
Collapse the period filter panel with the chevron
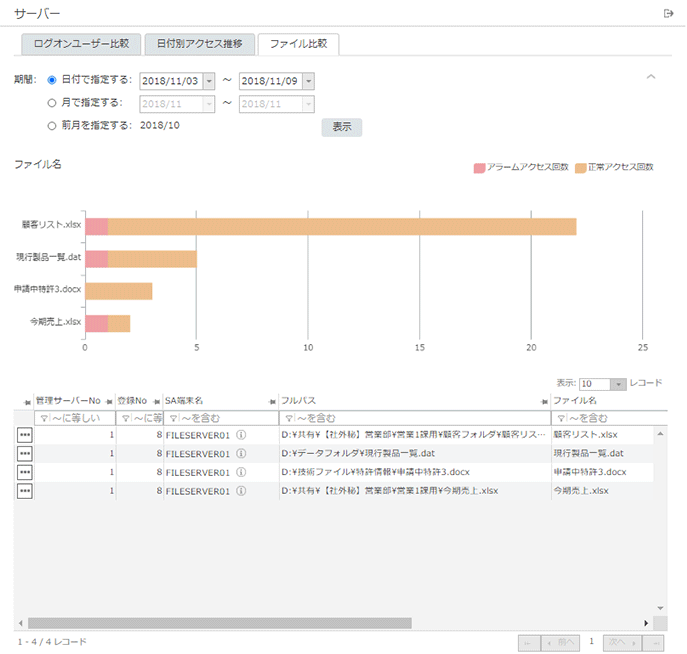click(x=651, y=77)
